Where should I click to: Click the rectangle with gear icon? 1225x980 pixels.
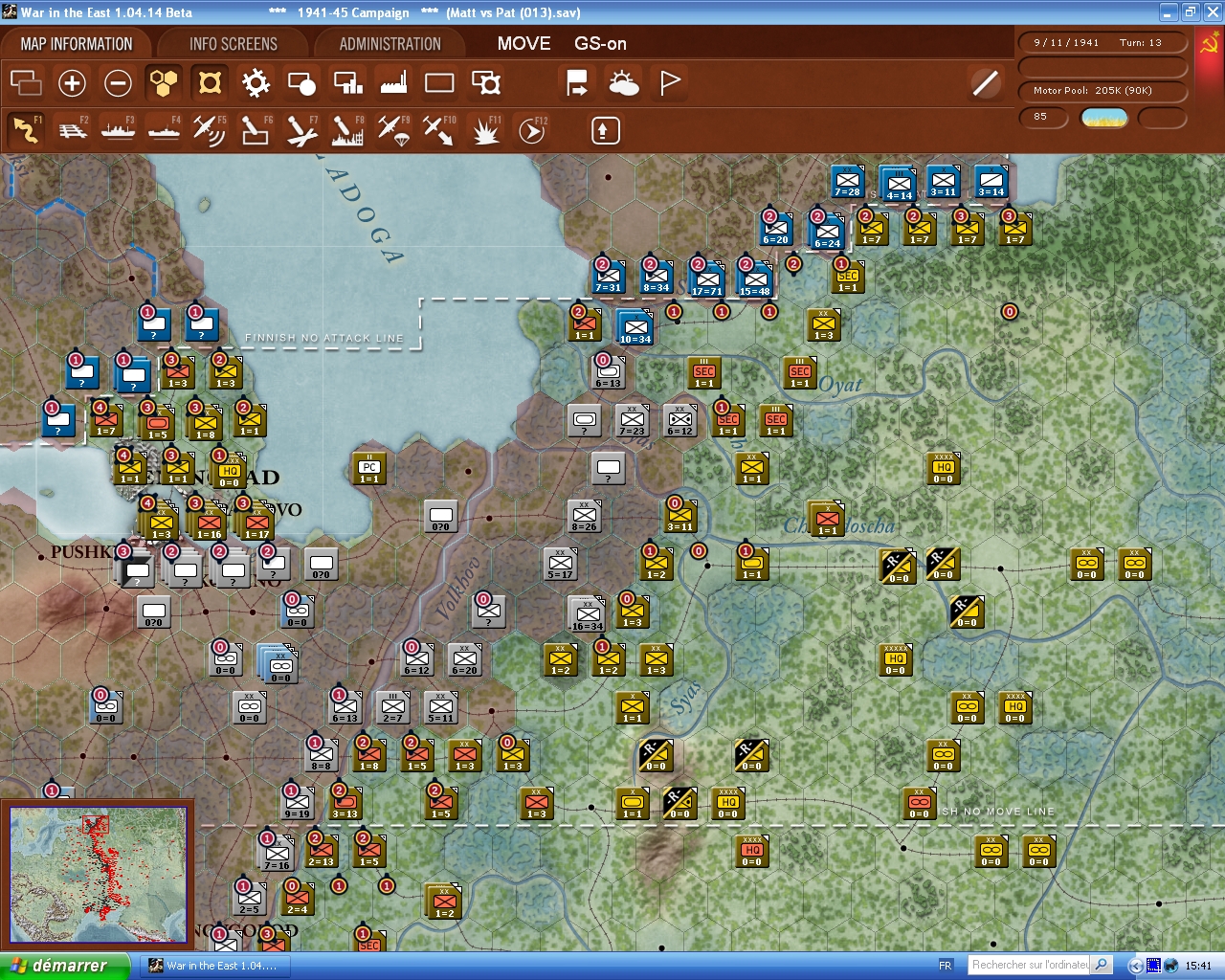click(486, 83)
